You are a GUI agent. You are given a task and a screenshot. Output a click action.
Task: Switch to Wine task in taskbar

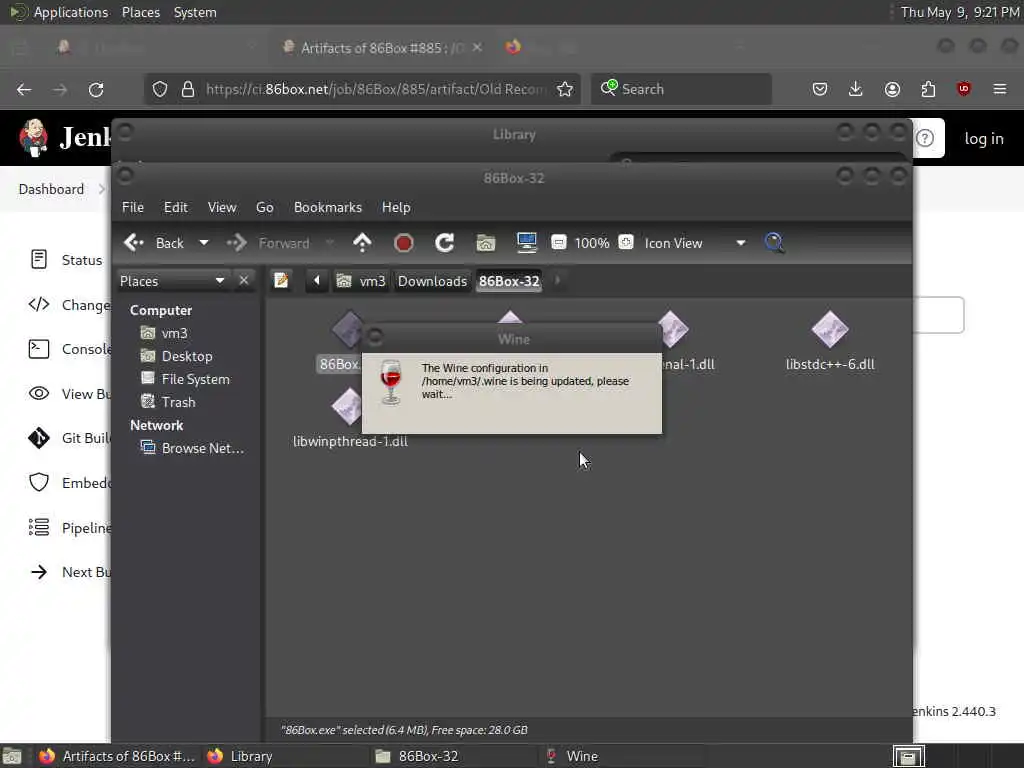[621, 756]
